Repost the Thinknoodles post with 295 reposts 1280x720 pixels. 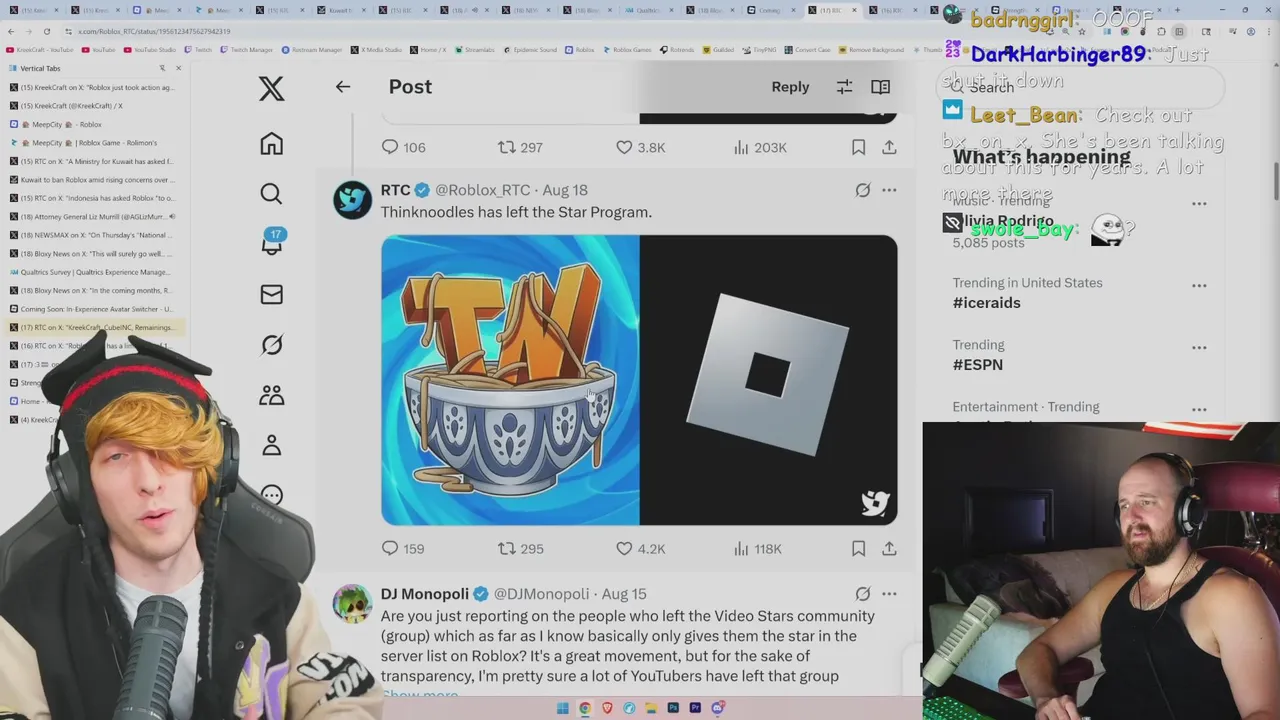tap(520, 548)
